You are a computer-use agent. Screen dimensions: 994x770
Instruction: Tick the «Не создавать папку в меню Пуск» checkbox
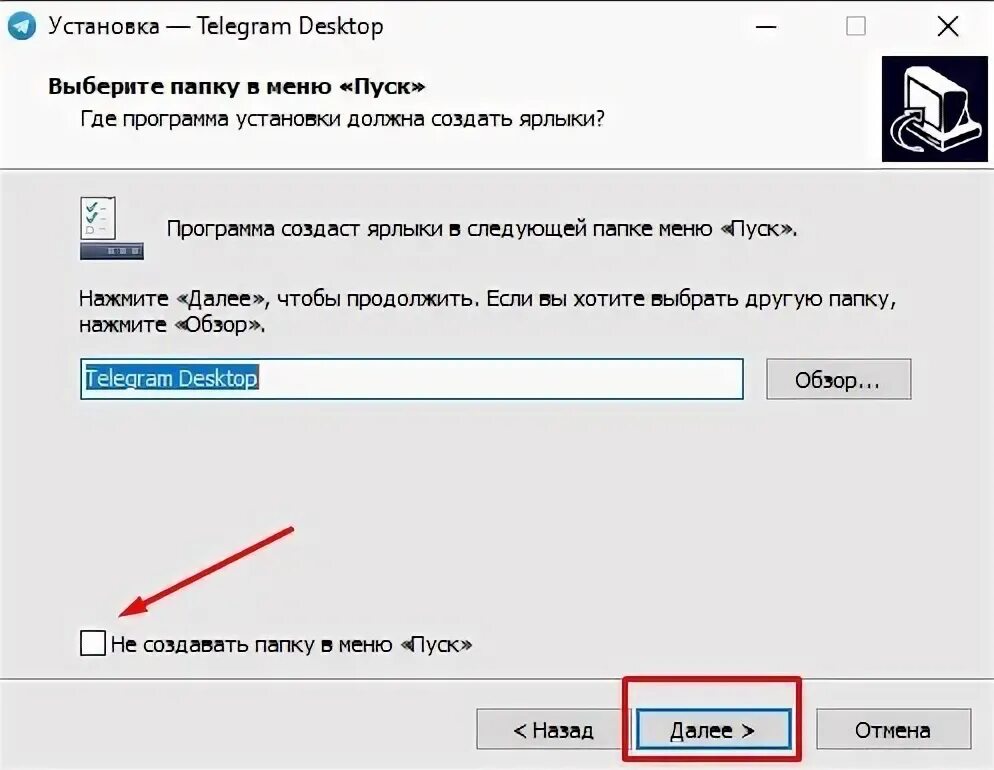[93, 643]
